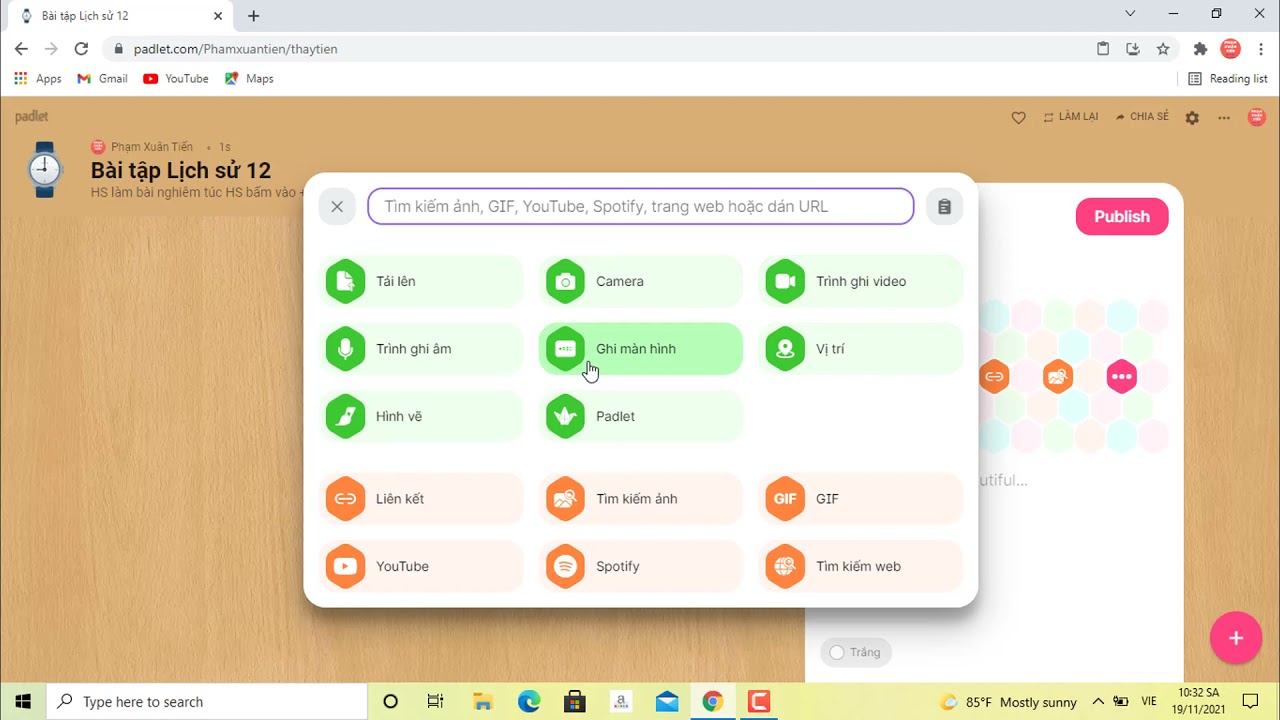
Task: Select the GIF search option
Action: point(861,499)
